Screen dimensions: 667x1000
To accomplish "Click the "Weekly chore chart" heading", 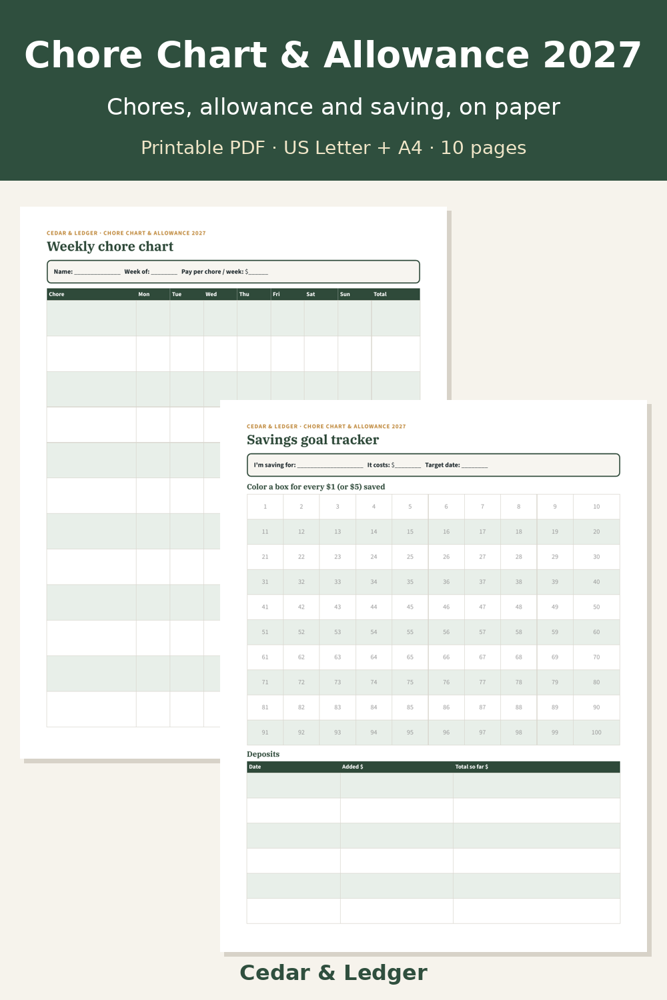I will point(110,247).
